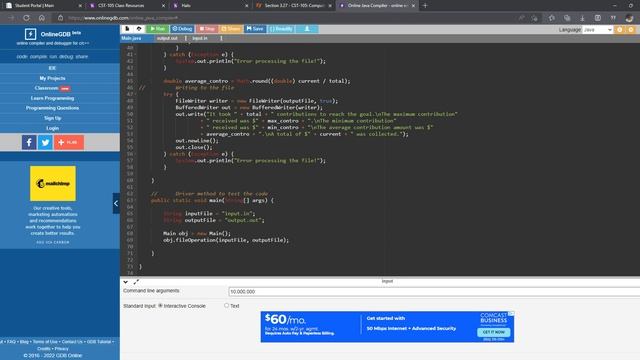Image resolution: width=640 pixels, height=360 pixels.
Task: Switch to the Halo browser tab
Action: [x=210, y=6]
